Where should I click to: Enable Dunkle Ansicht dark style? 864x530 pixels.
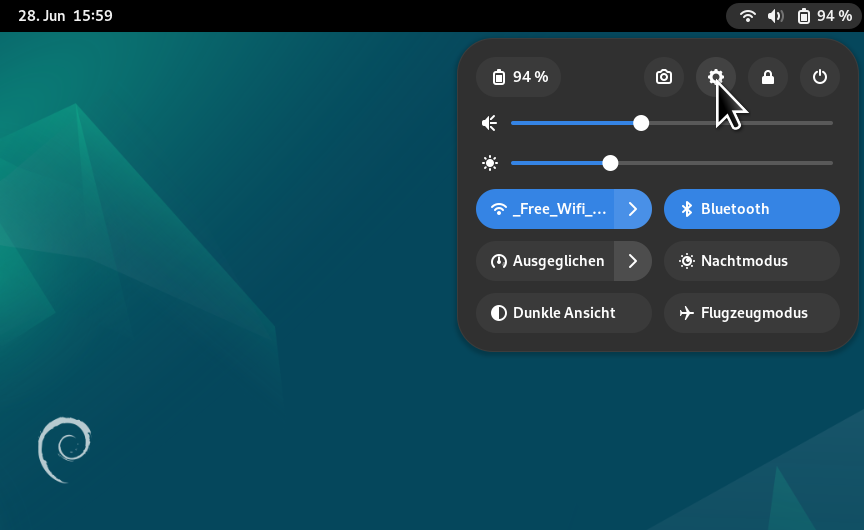564,313
